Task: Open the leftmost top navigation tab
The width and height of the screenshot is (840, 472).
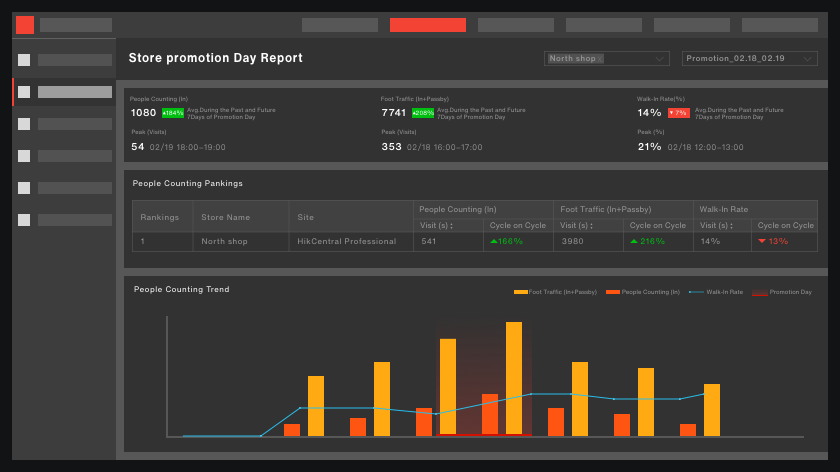Action: coord(340,25)
